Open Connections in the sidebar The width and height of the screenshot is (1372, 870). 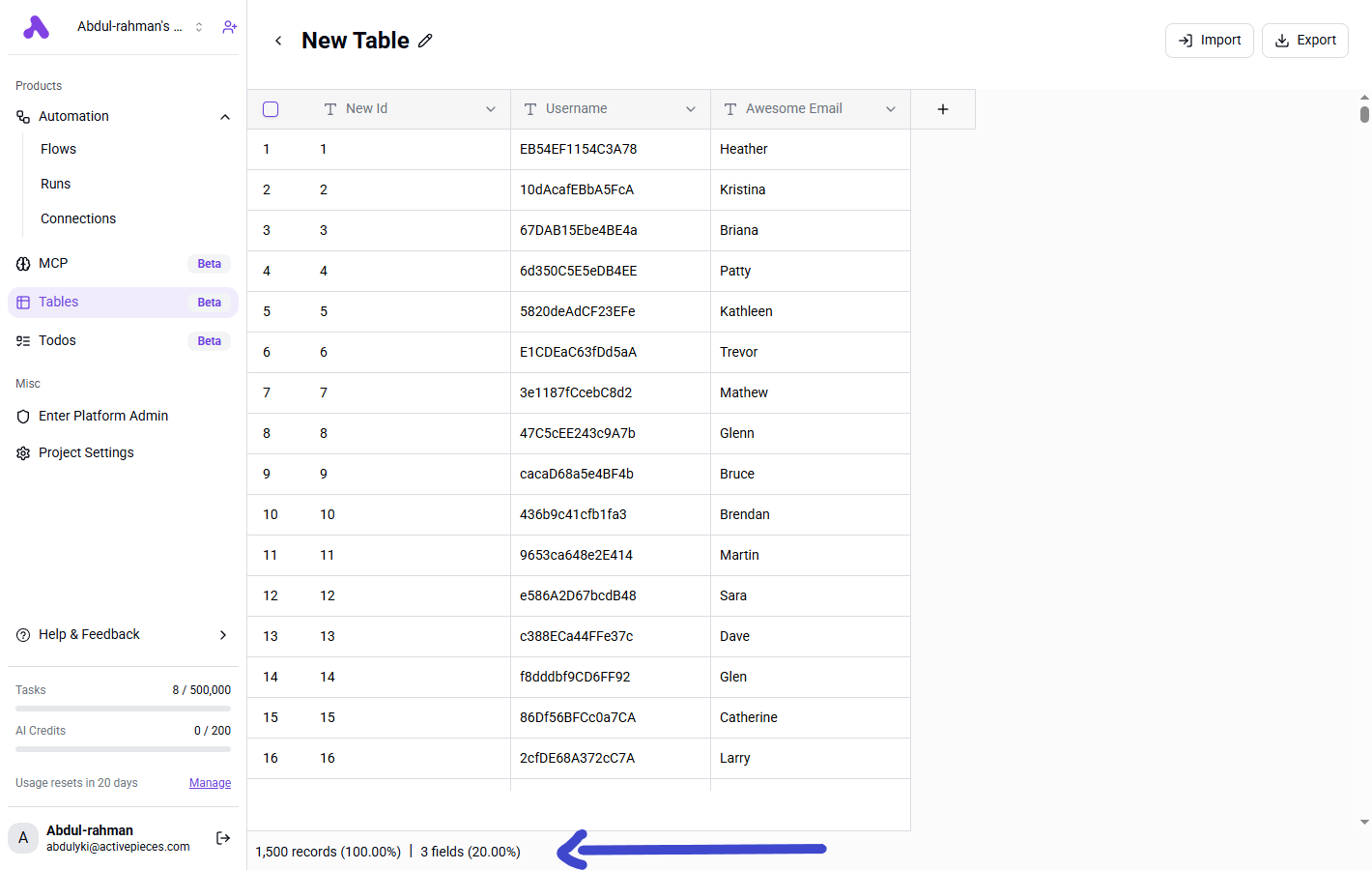tap(78, 218)
